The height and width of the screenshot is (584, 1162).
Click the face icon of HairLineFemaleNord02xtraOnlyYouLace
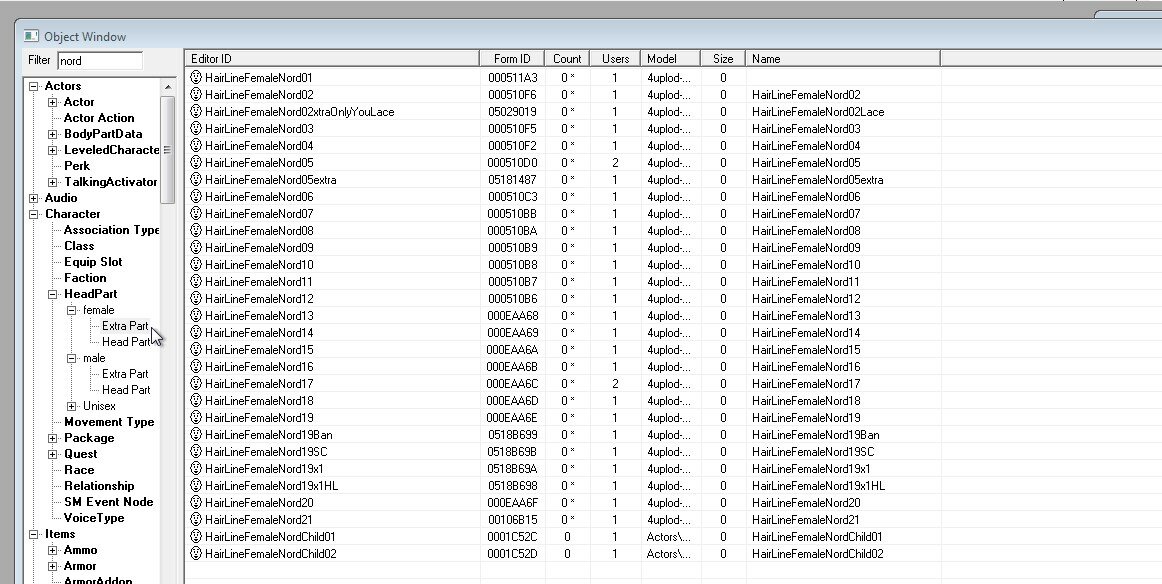click(x=196, y=111)
